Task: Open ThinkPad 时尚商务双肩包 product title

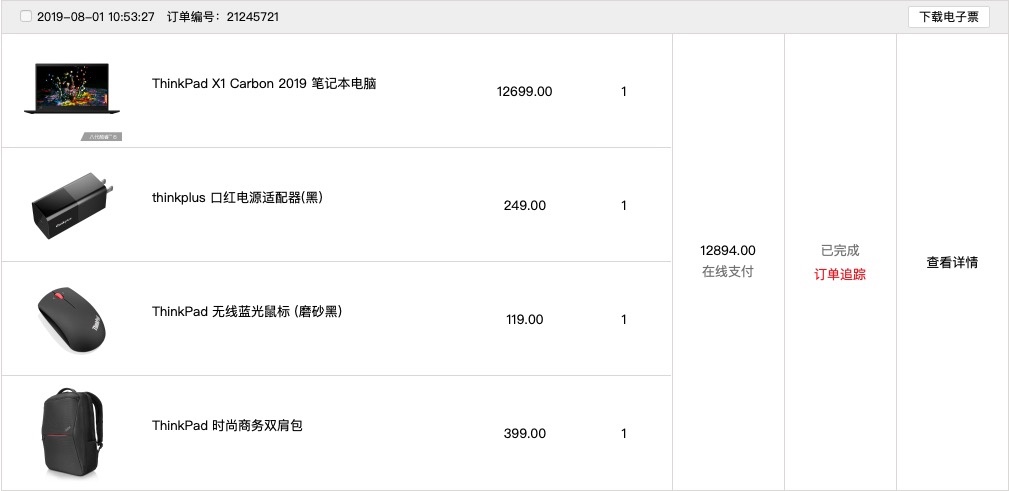Action: (227, 425)
